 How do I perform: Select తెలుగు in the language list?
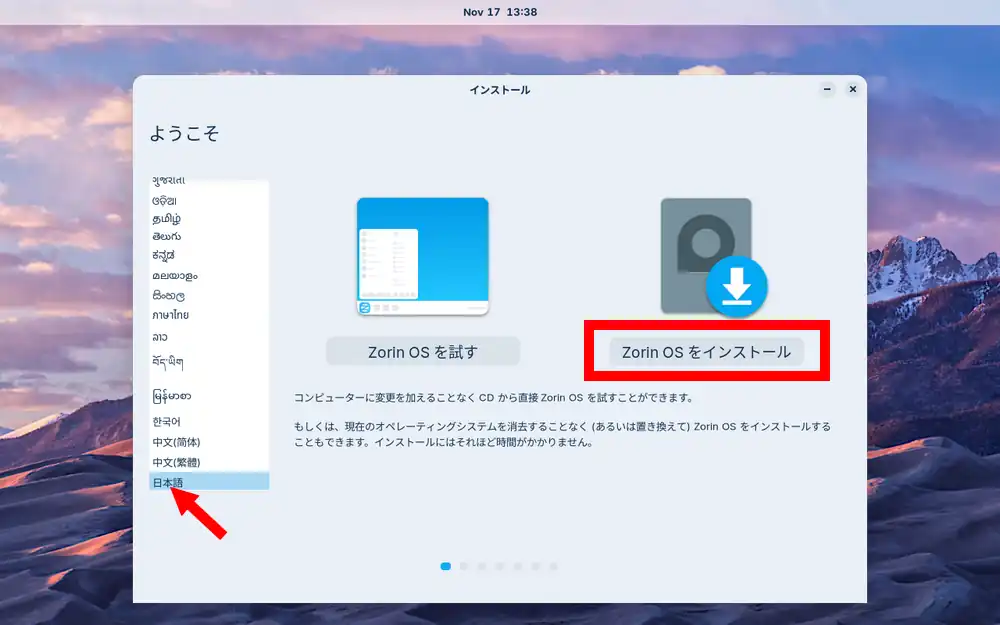pyautogui.click(x=166, y=237)
